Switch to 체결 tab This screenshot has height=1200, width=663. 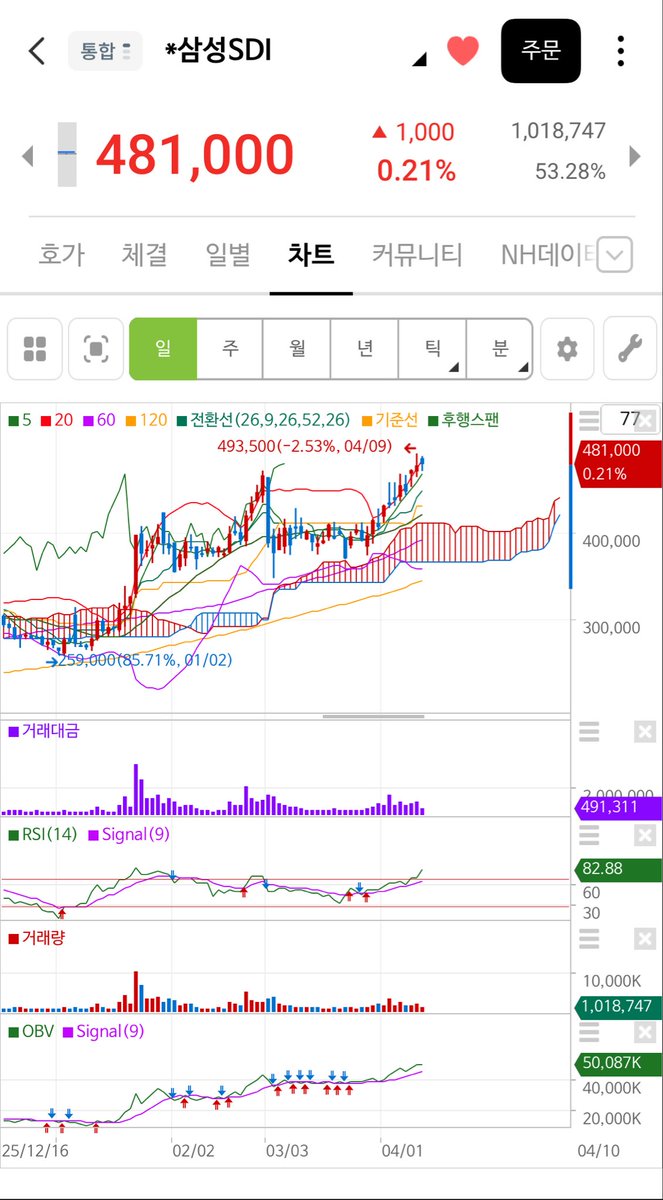pyautogui.click(x=144, y=254)
